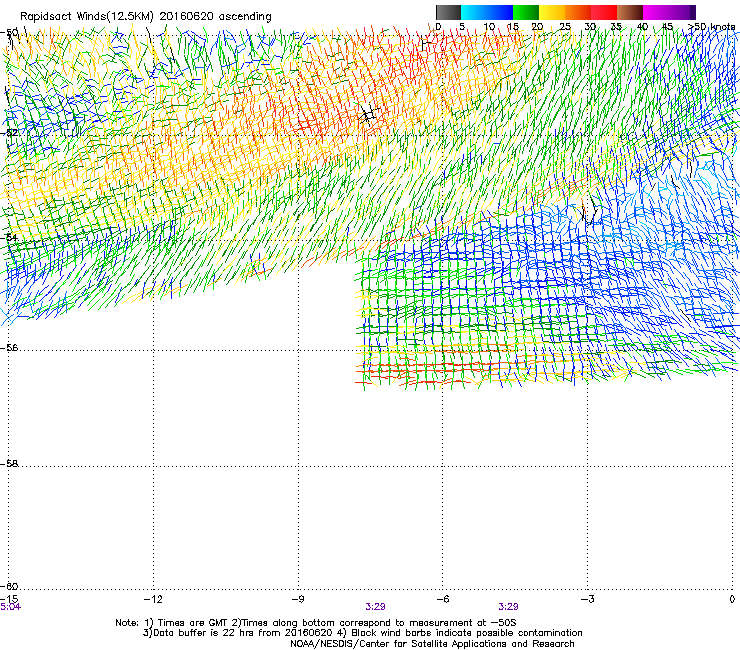
Task: Select the -56 latitude axis label
Action: [x=9, y=347]
